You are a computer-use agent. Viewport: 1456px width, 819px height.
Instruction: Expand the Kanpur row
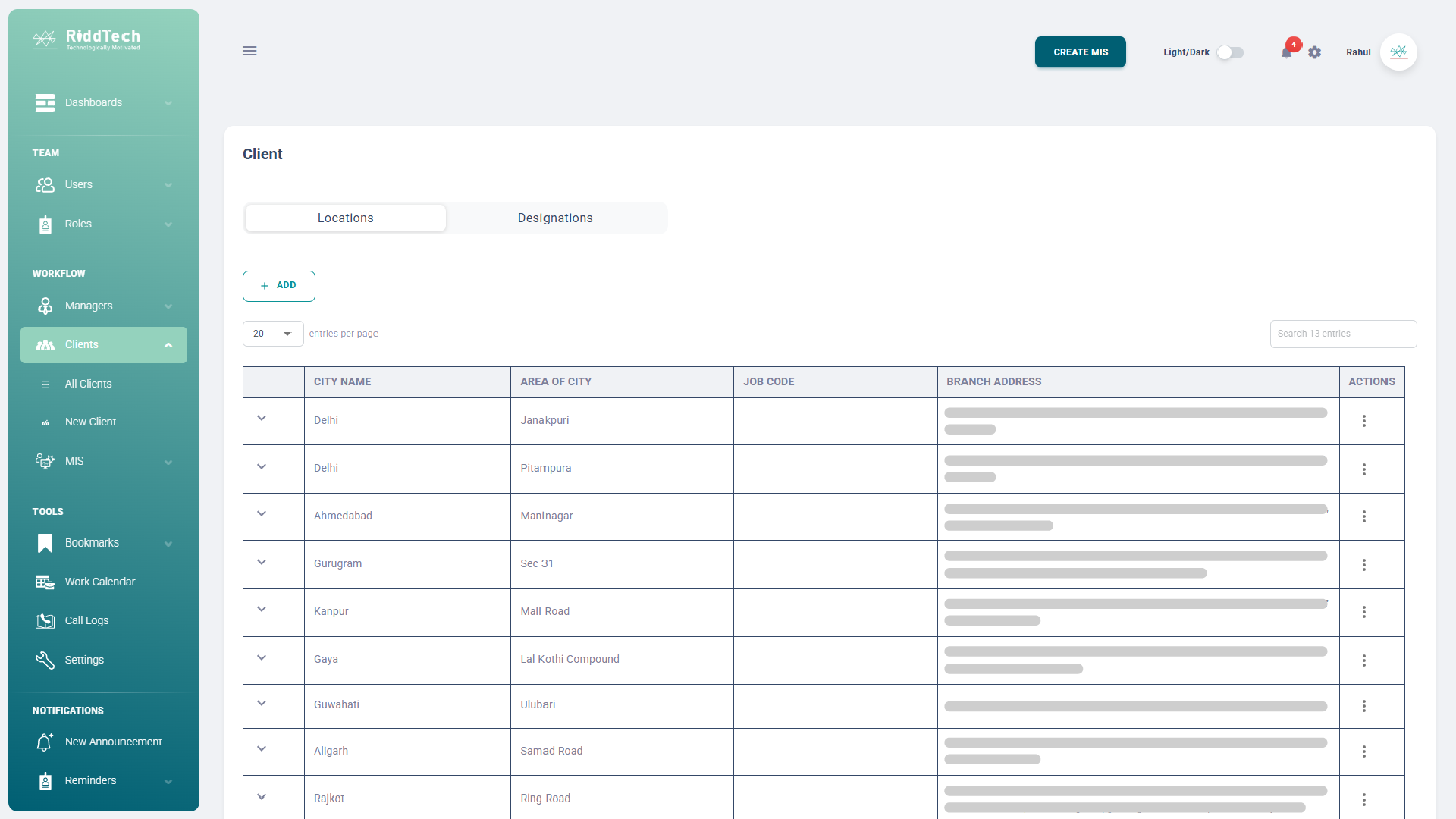pos(262,610)
